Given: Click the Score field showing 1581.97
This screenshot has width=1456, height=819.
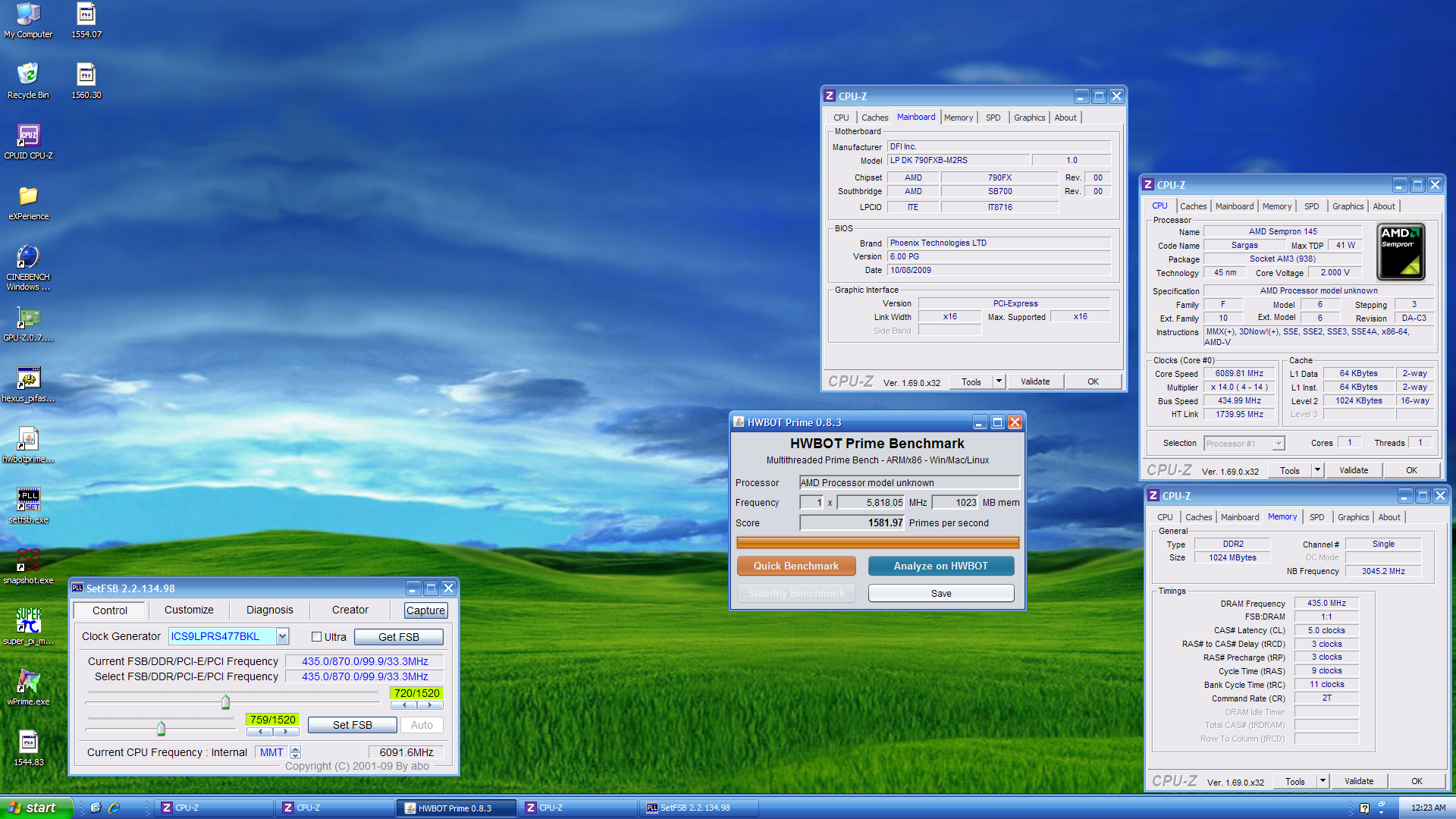Looking at the screenshot, I should click(x=853, y=522).
